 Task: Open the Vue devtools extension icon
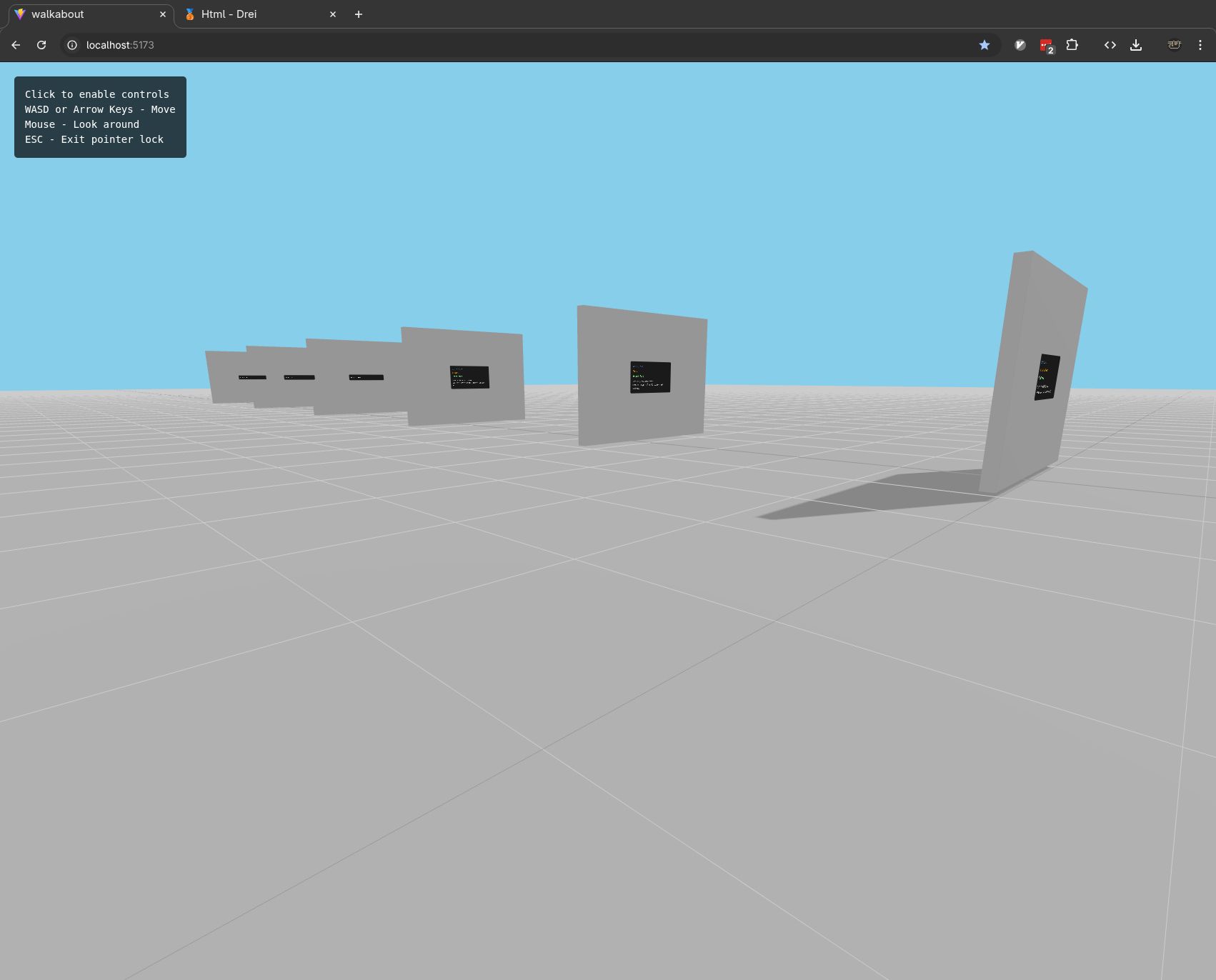(1020, 45)
